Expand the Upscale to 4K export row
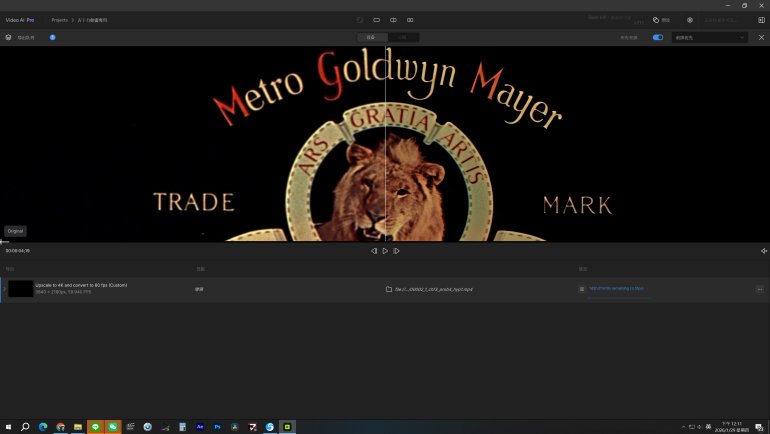Screen dimensions: 770x434 click(4, 289)
